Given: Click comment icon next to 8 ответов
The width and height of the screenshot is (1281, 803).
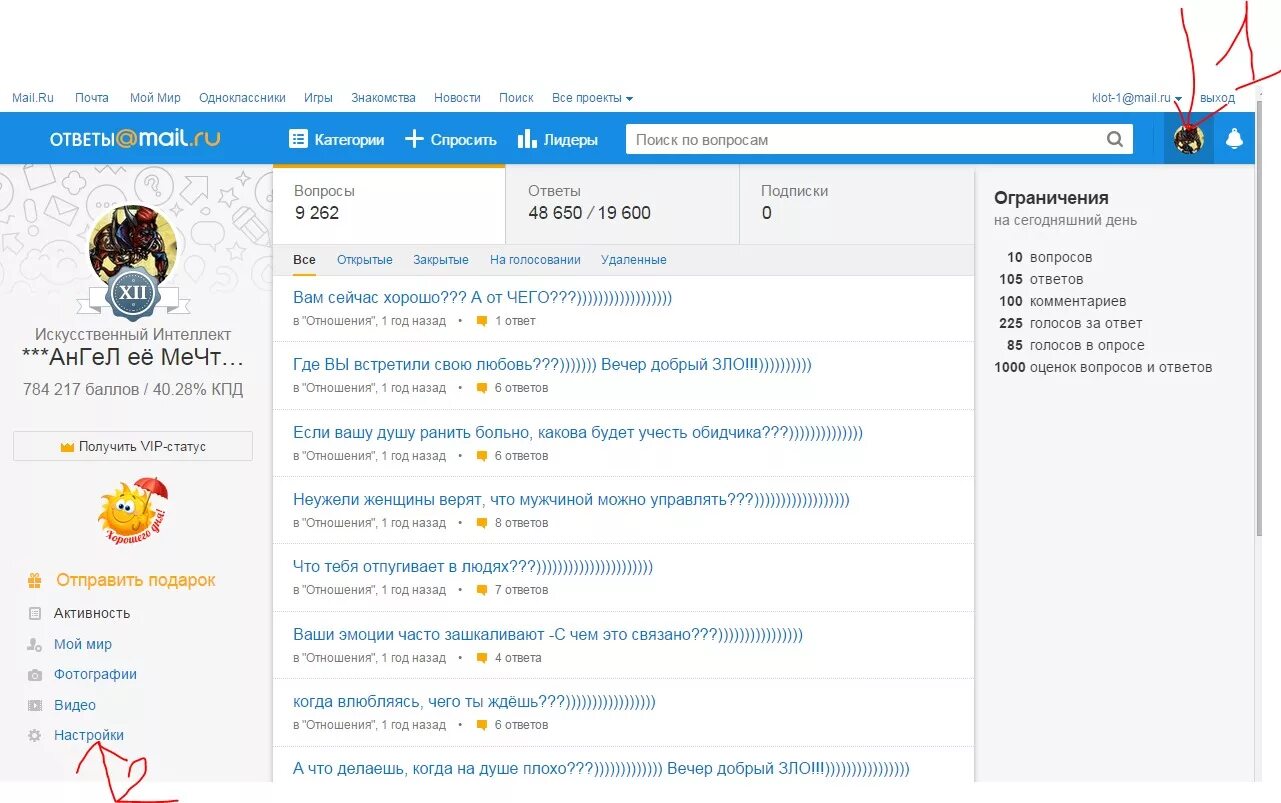Looking at the screenshot, I should point(481,523).
